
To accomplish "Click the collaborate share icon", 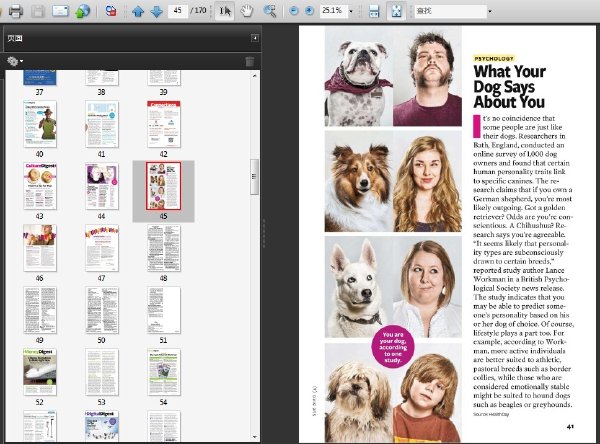I will pos(111,11).
